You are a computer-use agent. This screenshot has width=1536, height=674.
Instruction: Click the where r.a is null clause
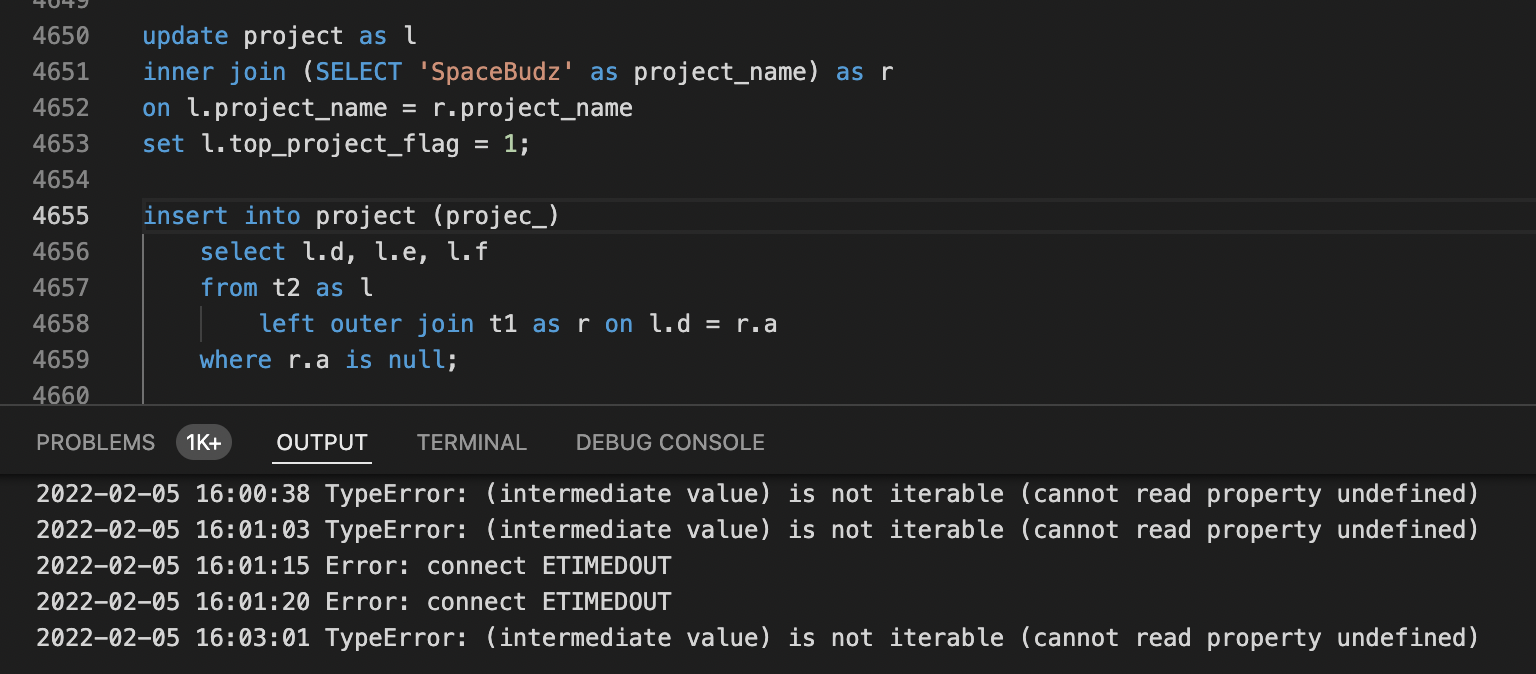pos(328,359)
